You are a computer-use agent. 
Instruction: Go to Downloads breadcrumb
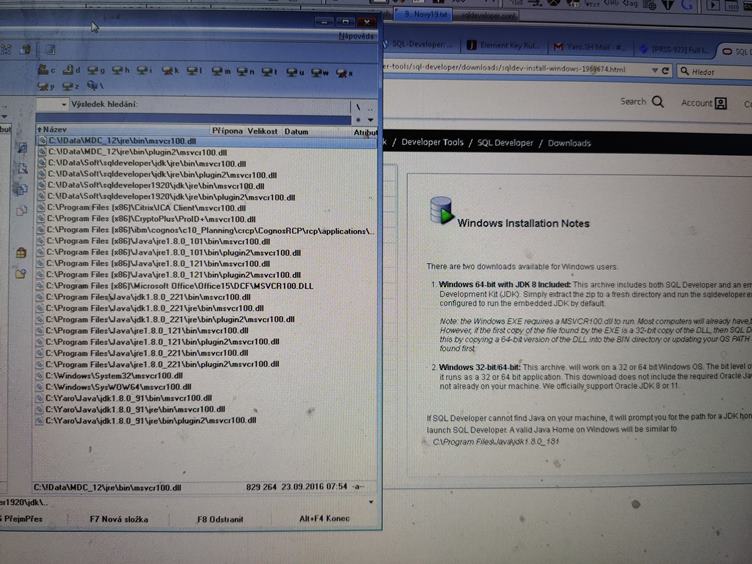coord(569,143)
